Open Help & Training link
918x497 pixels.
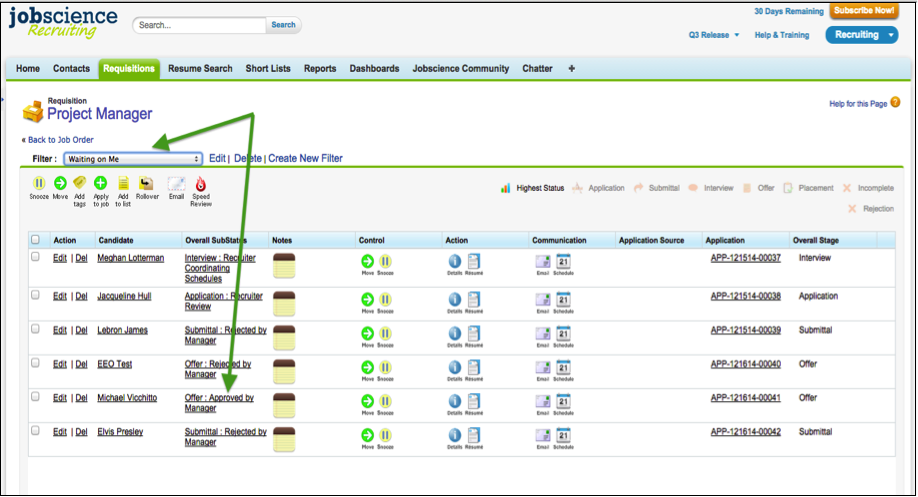pyautogui.click(x=782, y=35)
